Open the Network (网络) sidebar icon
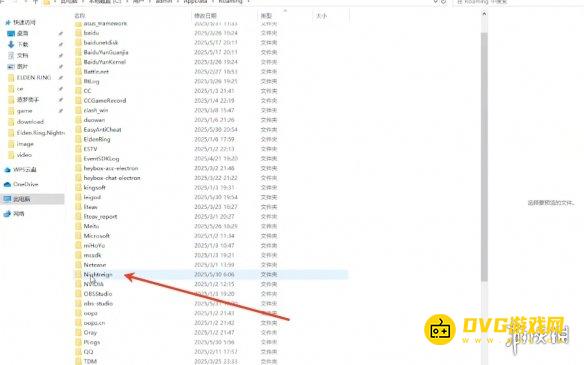Image resolution: width=584 pixels, height=365 pixels. point(7,214)
